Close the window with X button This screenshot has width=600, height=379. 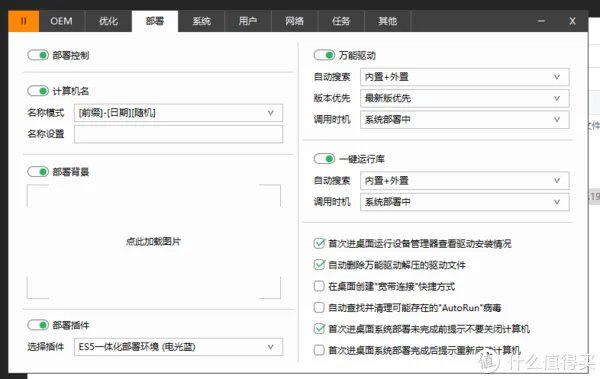[x=572, y=21]
